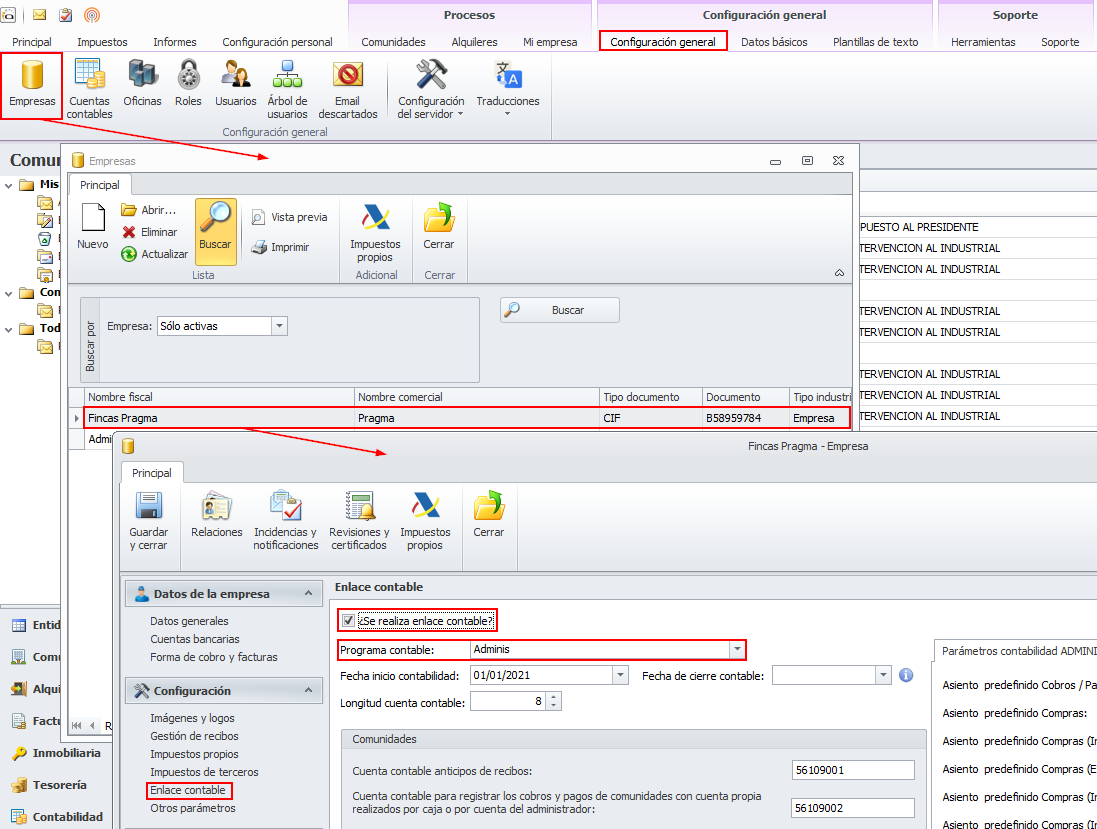Click the Buscar button in the search panel

[x=560, y=310]
